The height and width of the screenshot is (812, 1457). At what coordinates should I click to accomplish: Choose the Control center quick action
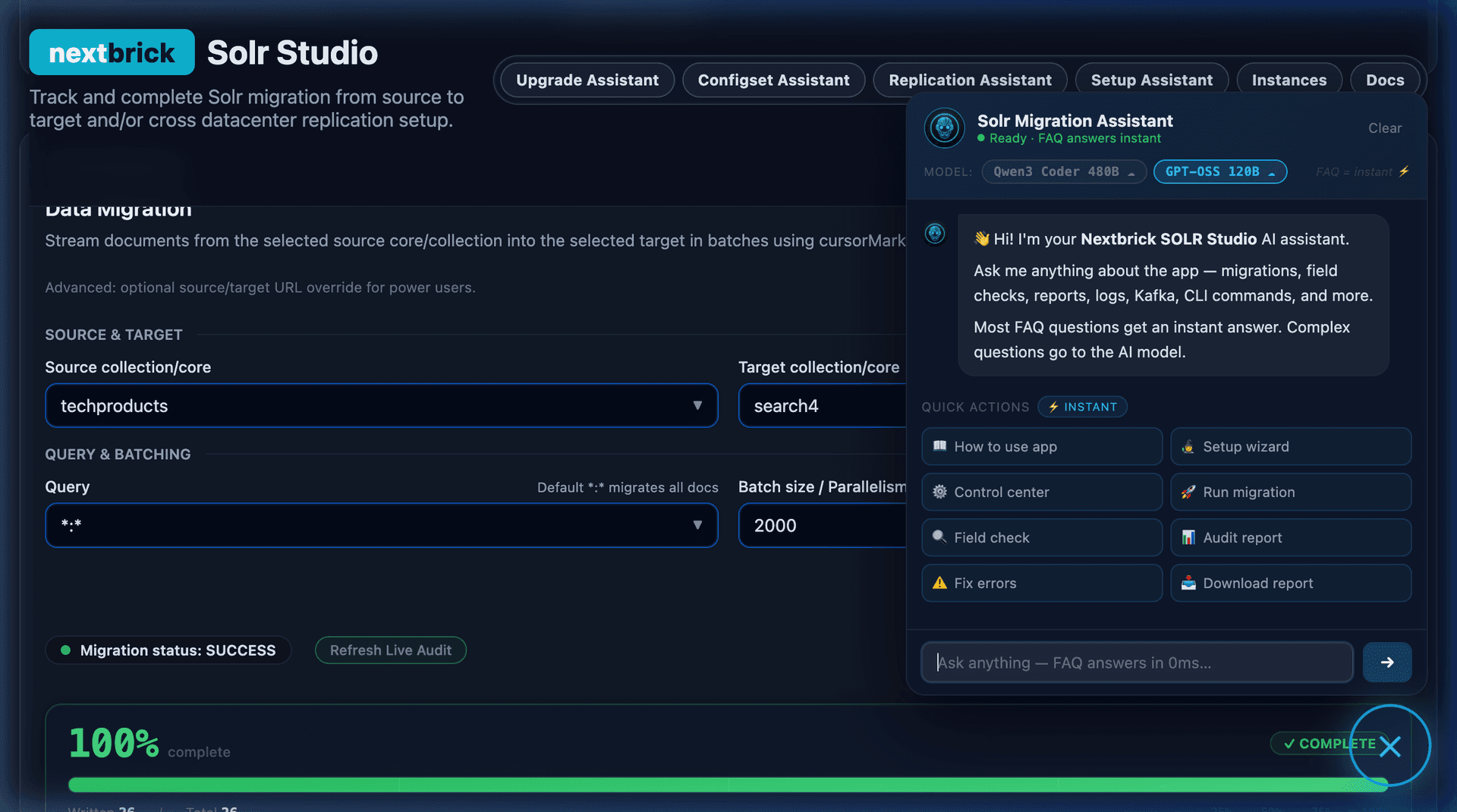pyautogui.click(x=1042, y=492)
